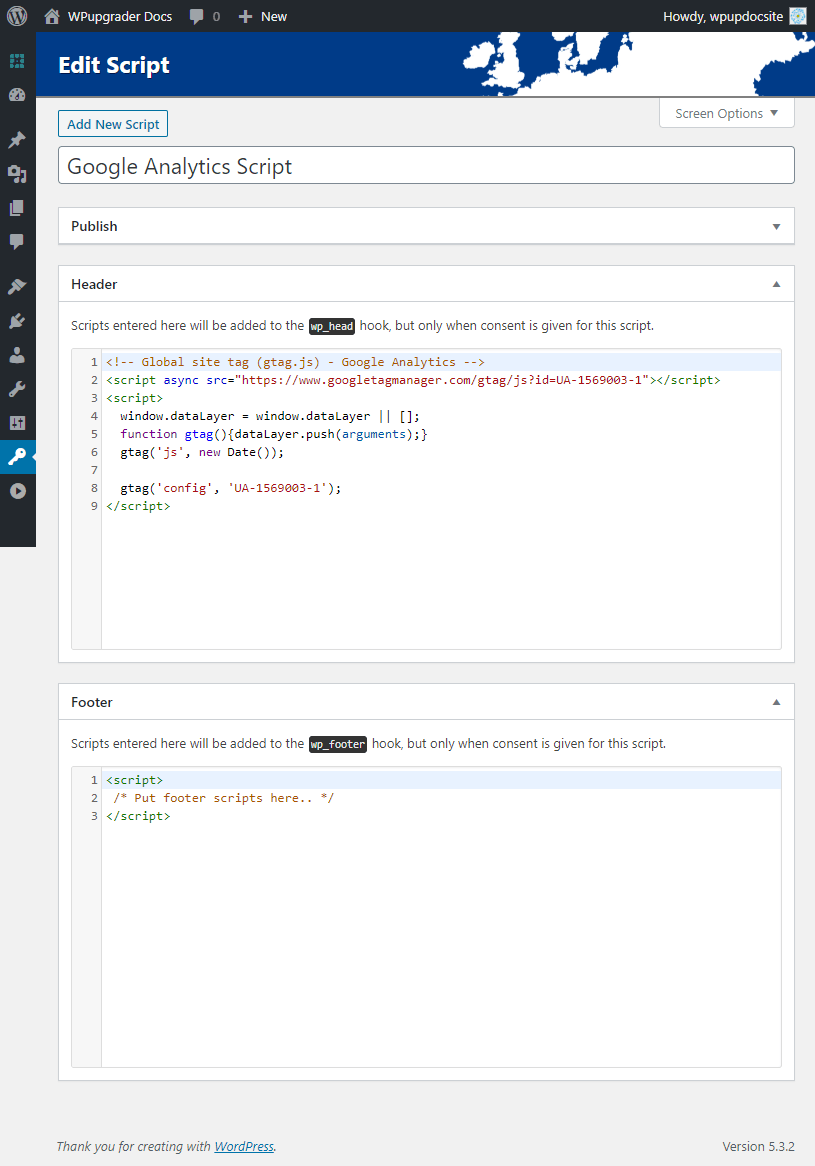Viewport: 815px width, 1166px height.
Task: Open Media library icon in sidebar
Action: [x=17, y=174]
